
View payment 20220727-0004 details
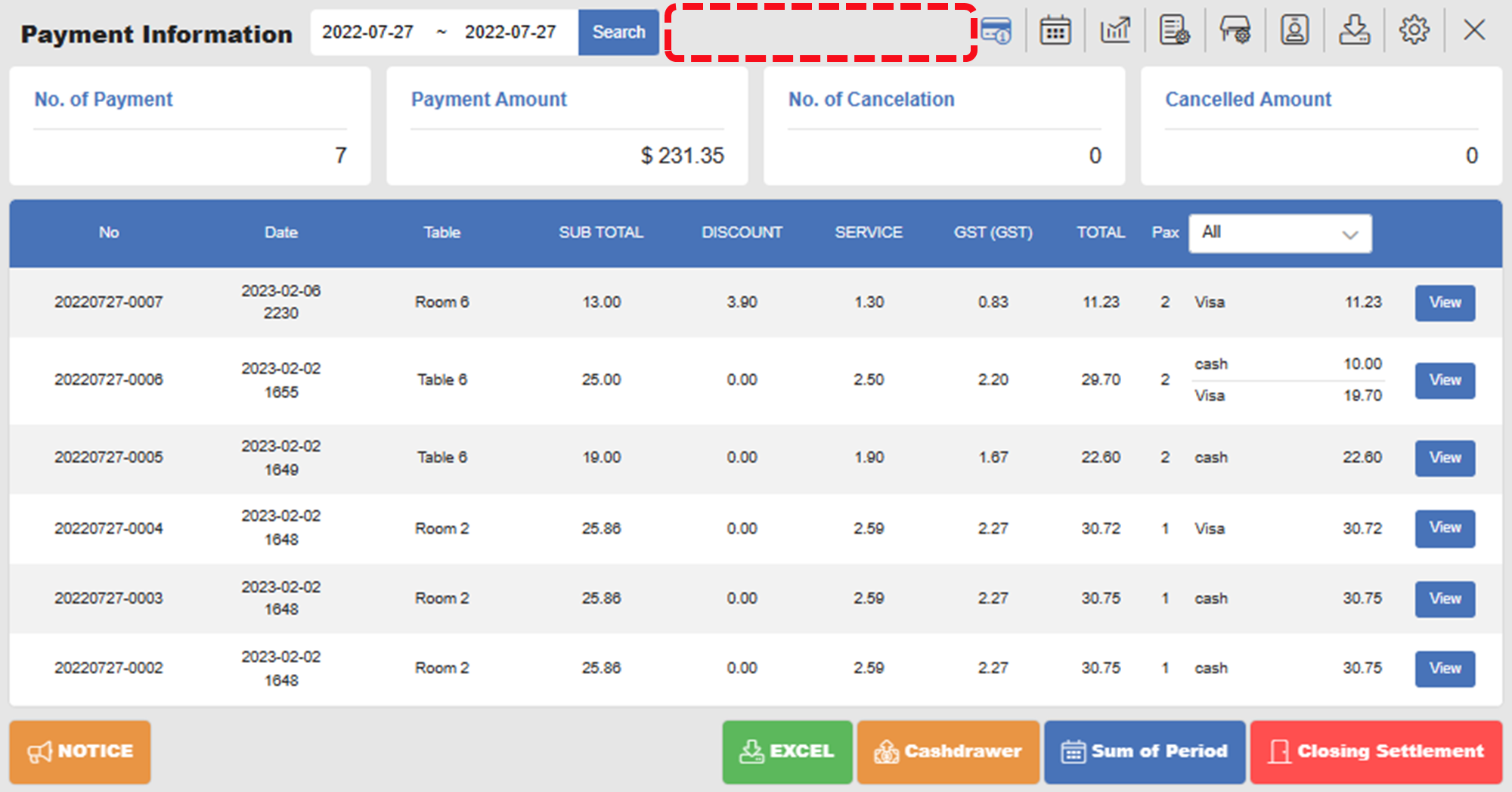1445,528
